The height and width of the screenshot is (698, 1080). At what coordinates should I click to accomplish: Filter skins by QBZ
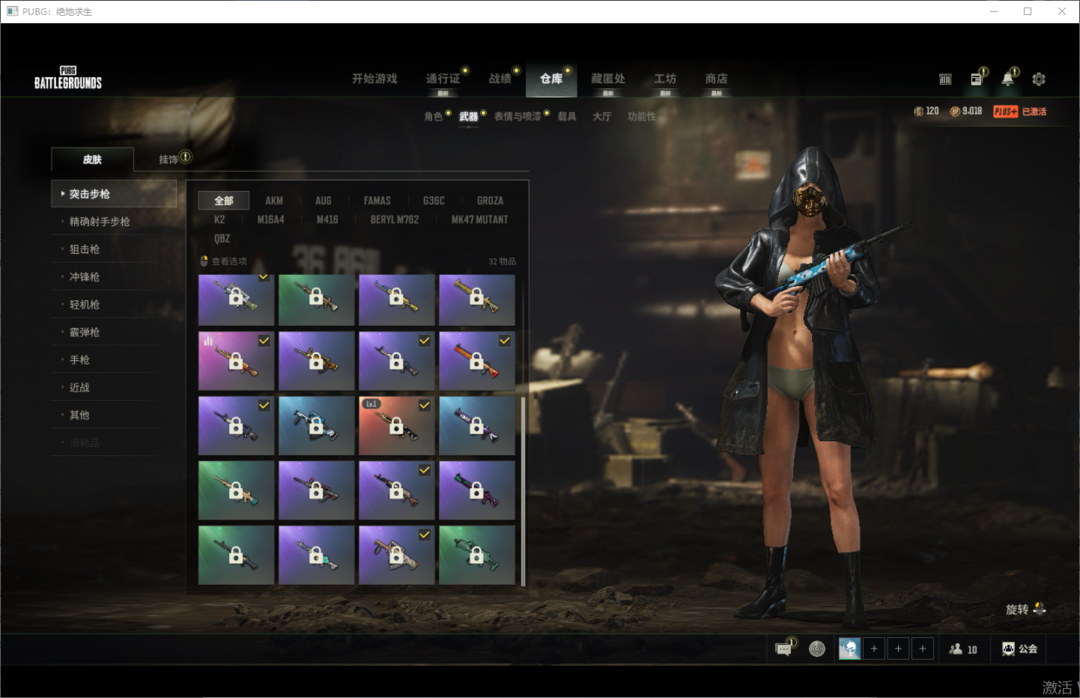[x=222, y=238]
